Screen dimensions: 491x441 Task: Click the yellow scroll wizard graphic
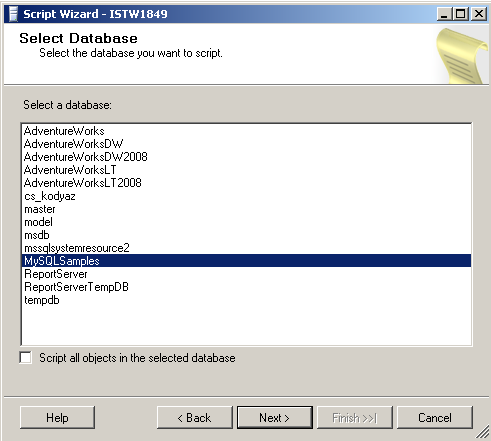[x=462, y=55]
